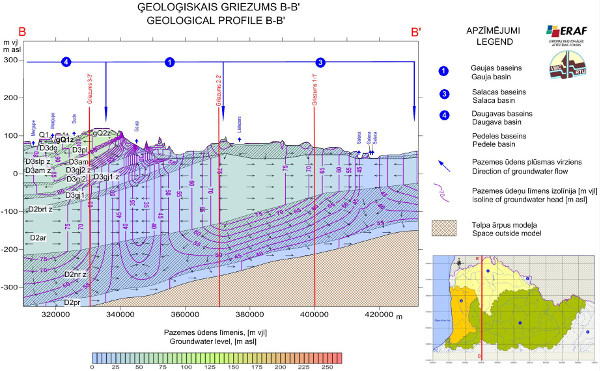
Task: Click the D2nr z layer label
Action: point(75,274)
